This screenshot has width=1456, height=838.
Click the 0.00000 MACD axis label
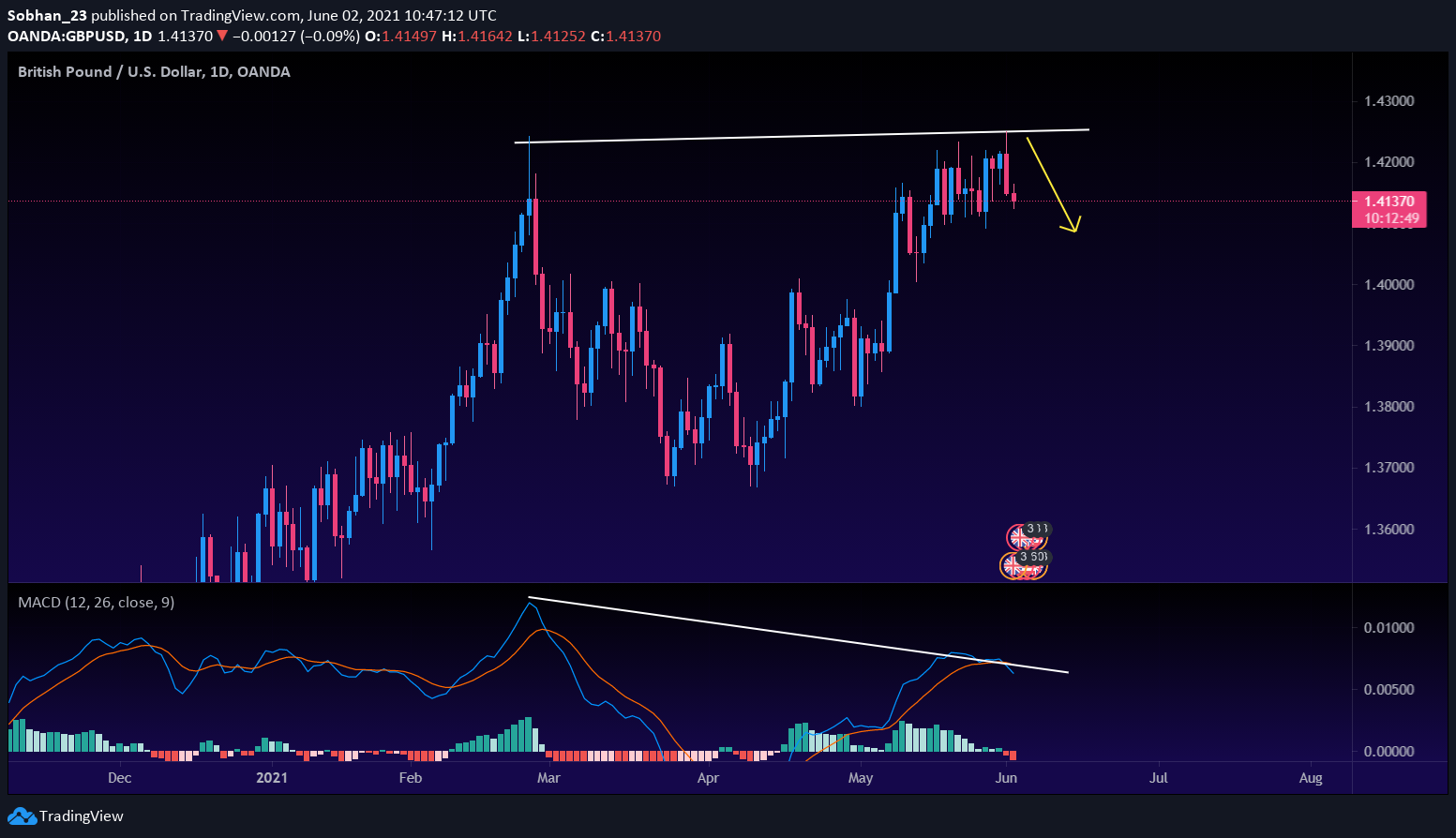1389,752
